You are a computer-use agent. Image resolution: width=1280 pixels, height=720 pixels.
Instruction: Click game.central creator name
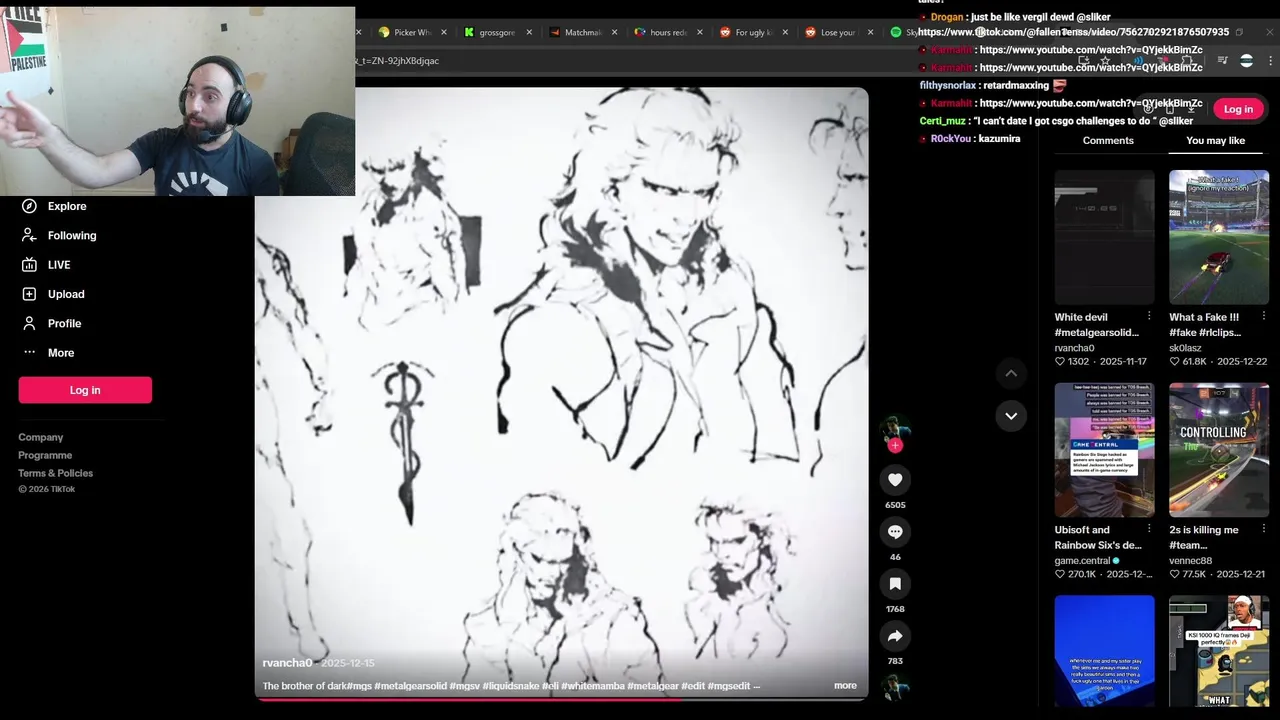(x=1082, y=561)
